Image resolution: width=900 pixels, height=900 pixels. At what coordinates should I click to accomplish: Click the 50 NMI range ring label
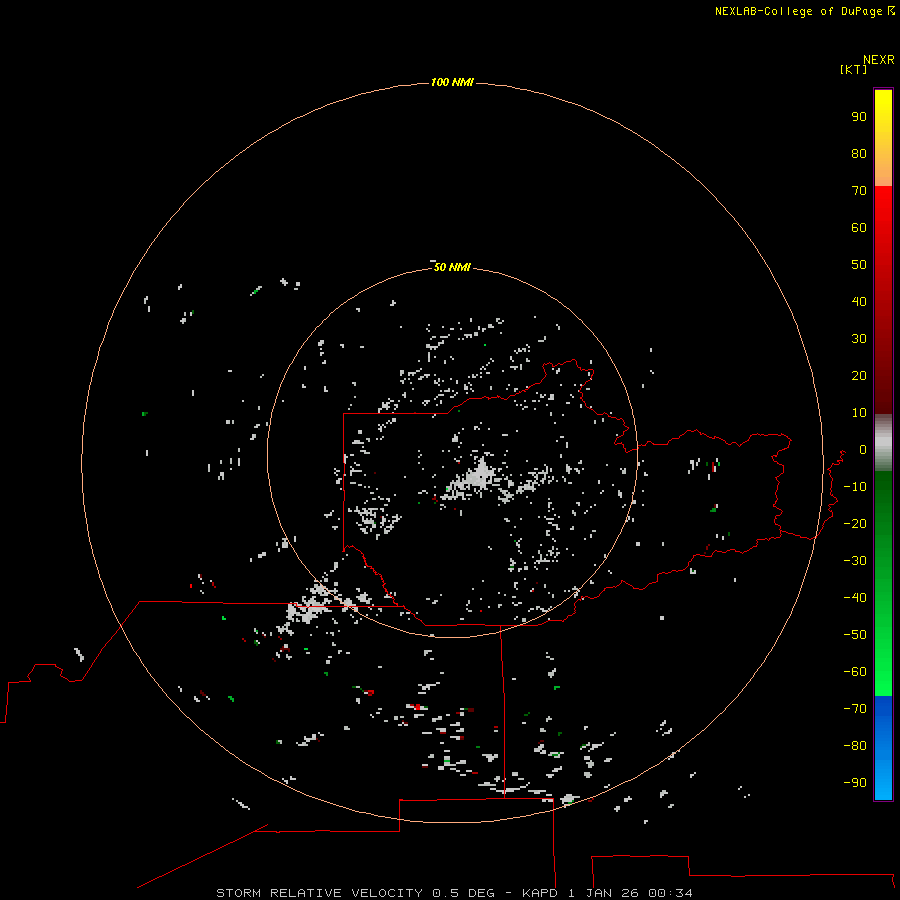452,267
